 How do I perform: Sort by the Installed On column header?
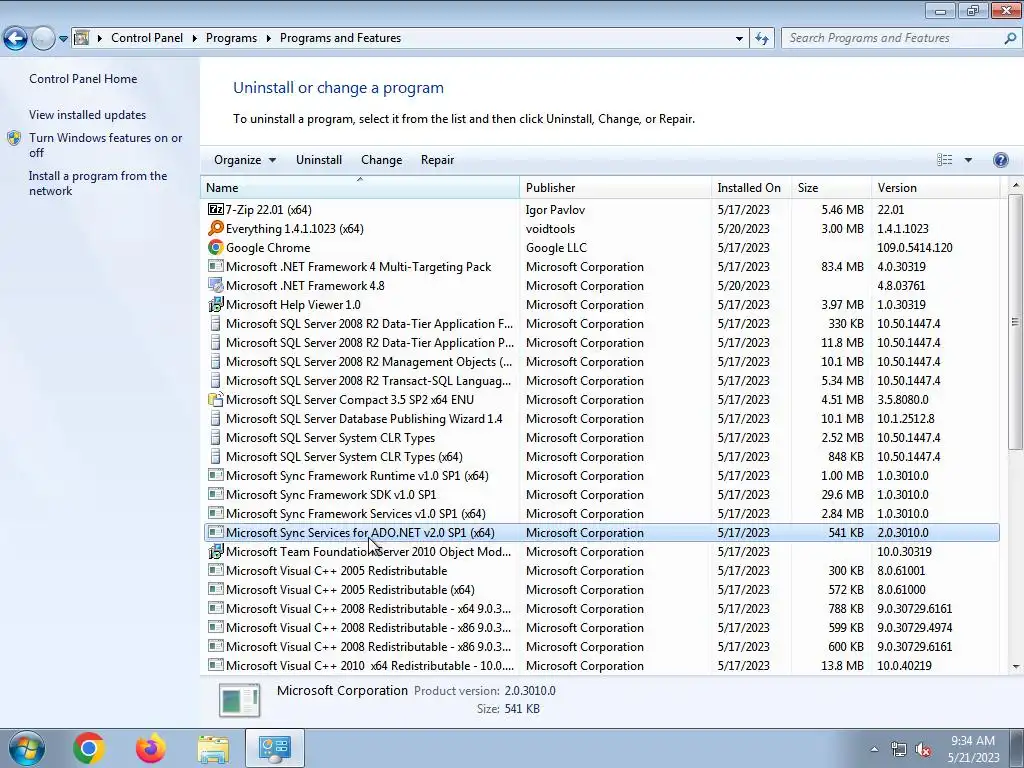point(752,187)
